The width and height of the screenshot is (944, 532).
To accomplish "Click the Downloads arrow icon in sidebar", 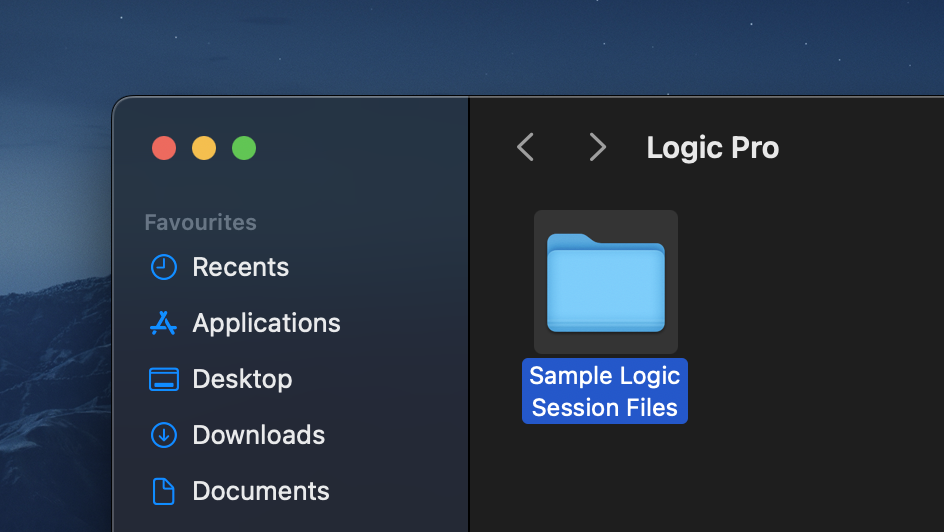I will pos(163,435).
